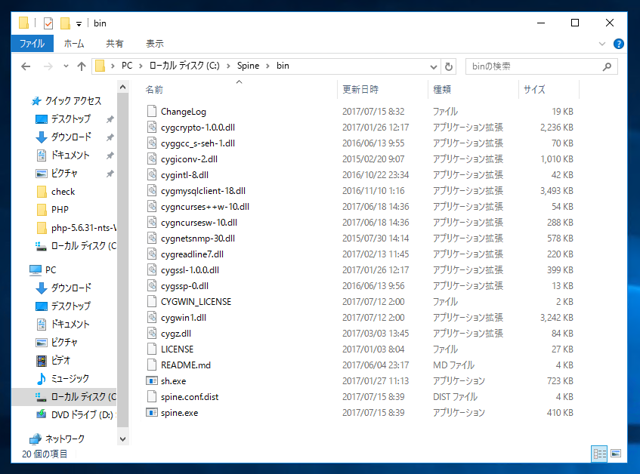
Task: Sort by the Type column header
Action: pyautogui.click(x=473, y=89)
